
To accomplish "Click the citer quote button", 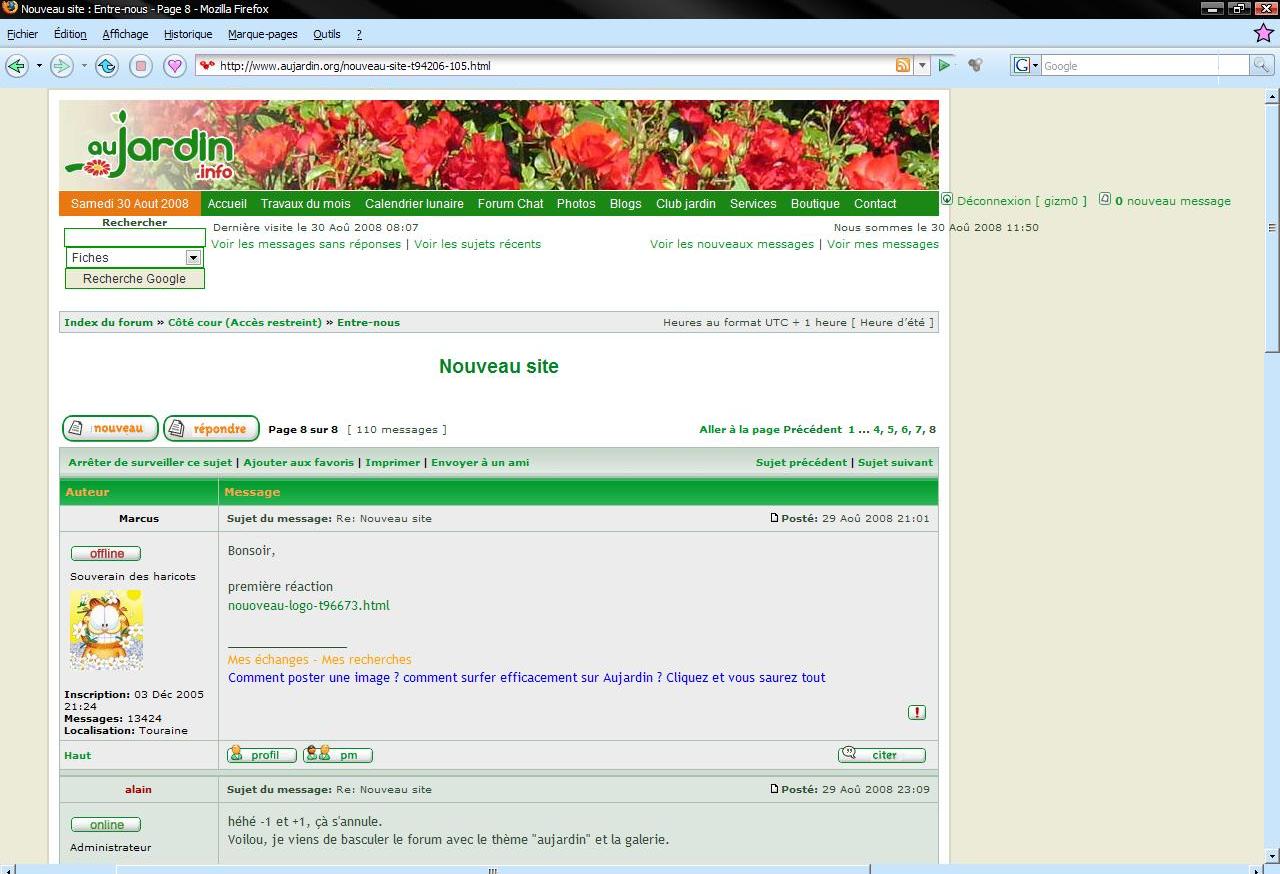I will pyautogui.click(x=882, y=755).
